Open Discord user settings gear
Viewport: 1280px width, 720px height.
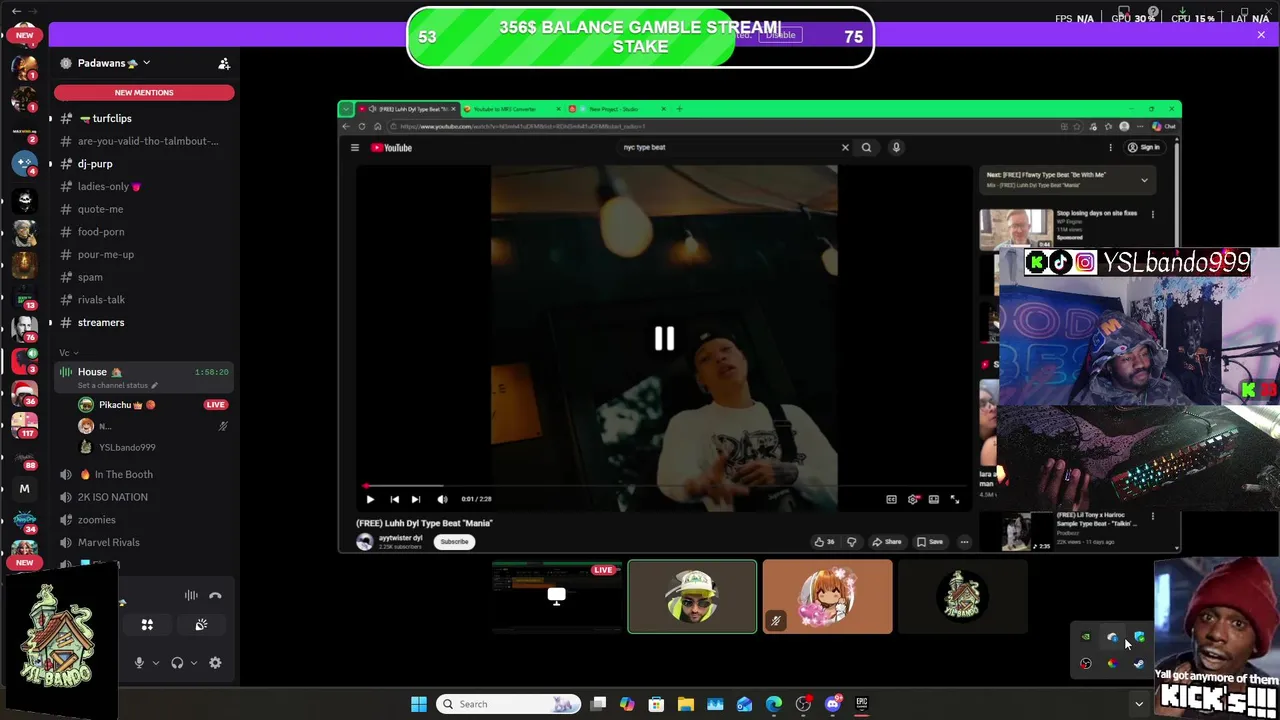pyautogui.click(x=215, y=663)
